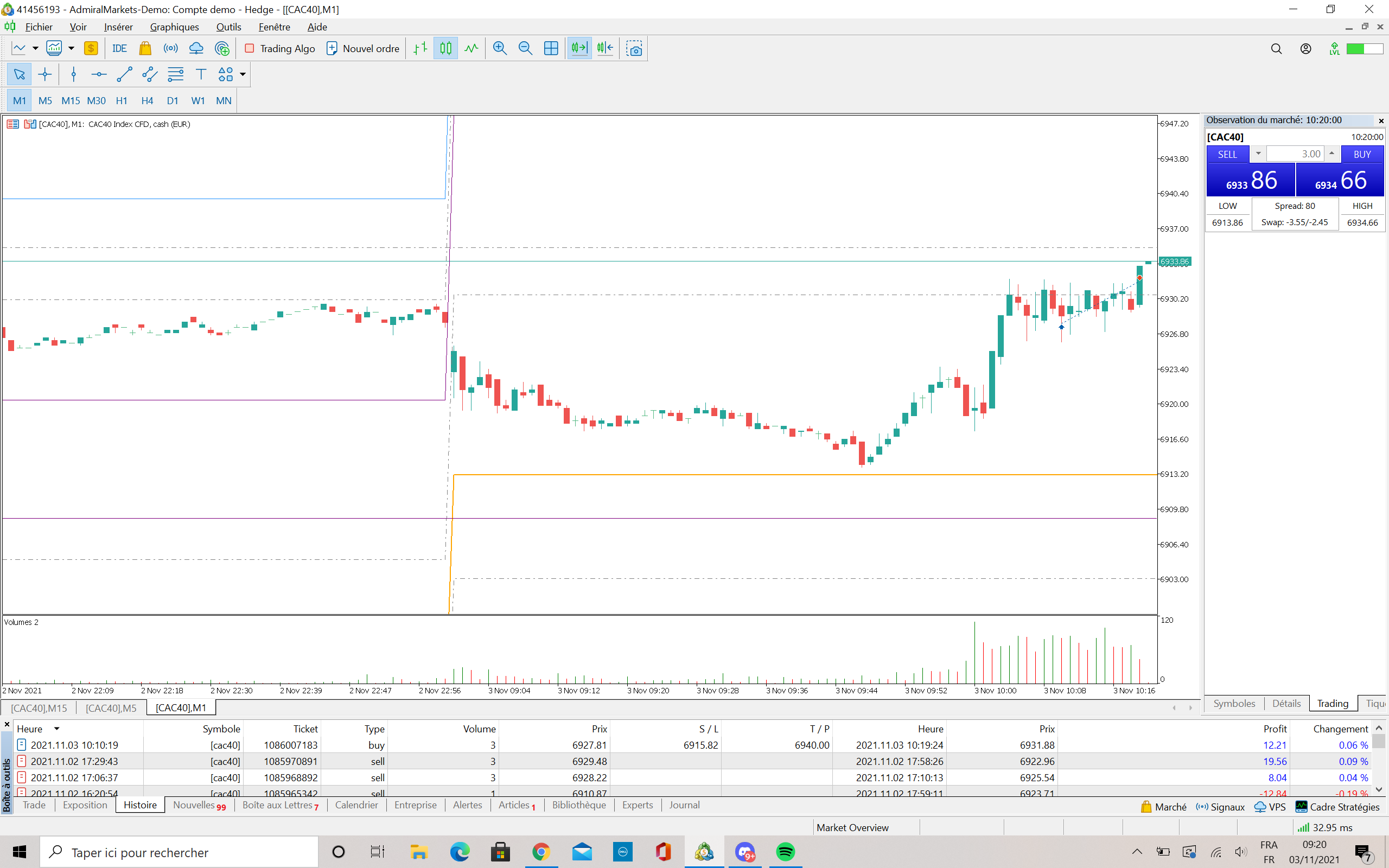
Task: Switch chart to line chart display
Action: point(471,49)
